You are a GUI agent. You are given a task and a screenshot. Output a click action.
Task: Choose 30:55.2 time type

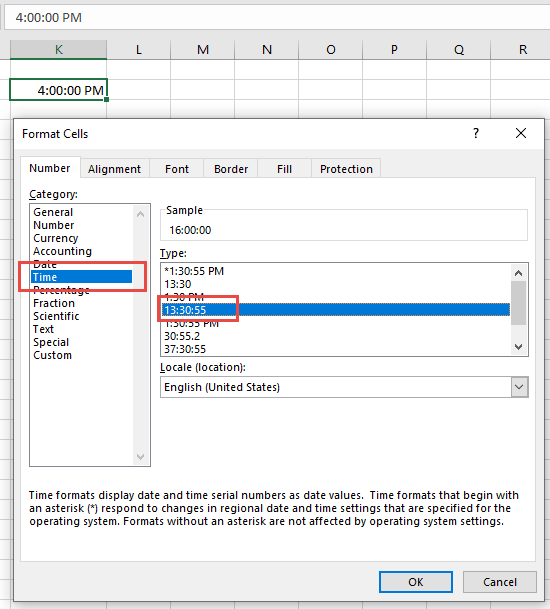coord(182,336)
